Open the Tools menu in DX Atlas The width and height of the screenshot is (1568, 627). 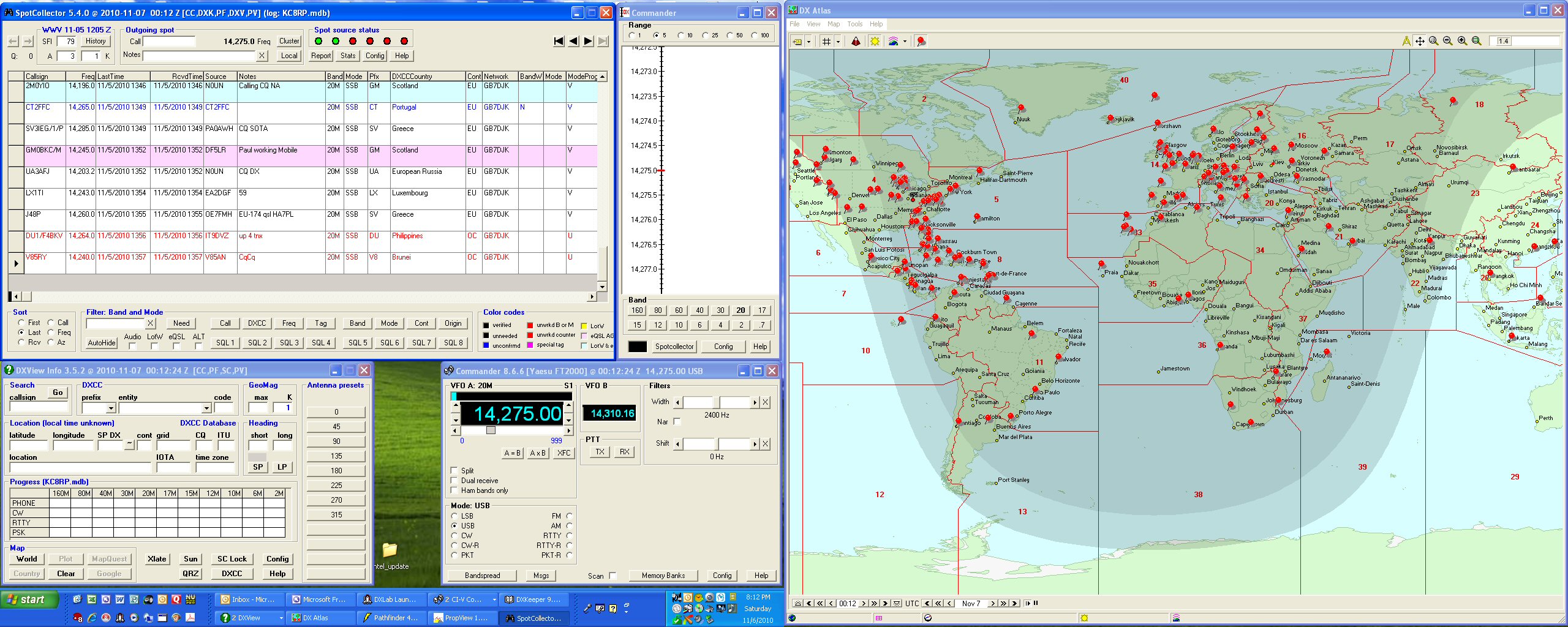pyautogui.click(x=855, y=24)
